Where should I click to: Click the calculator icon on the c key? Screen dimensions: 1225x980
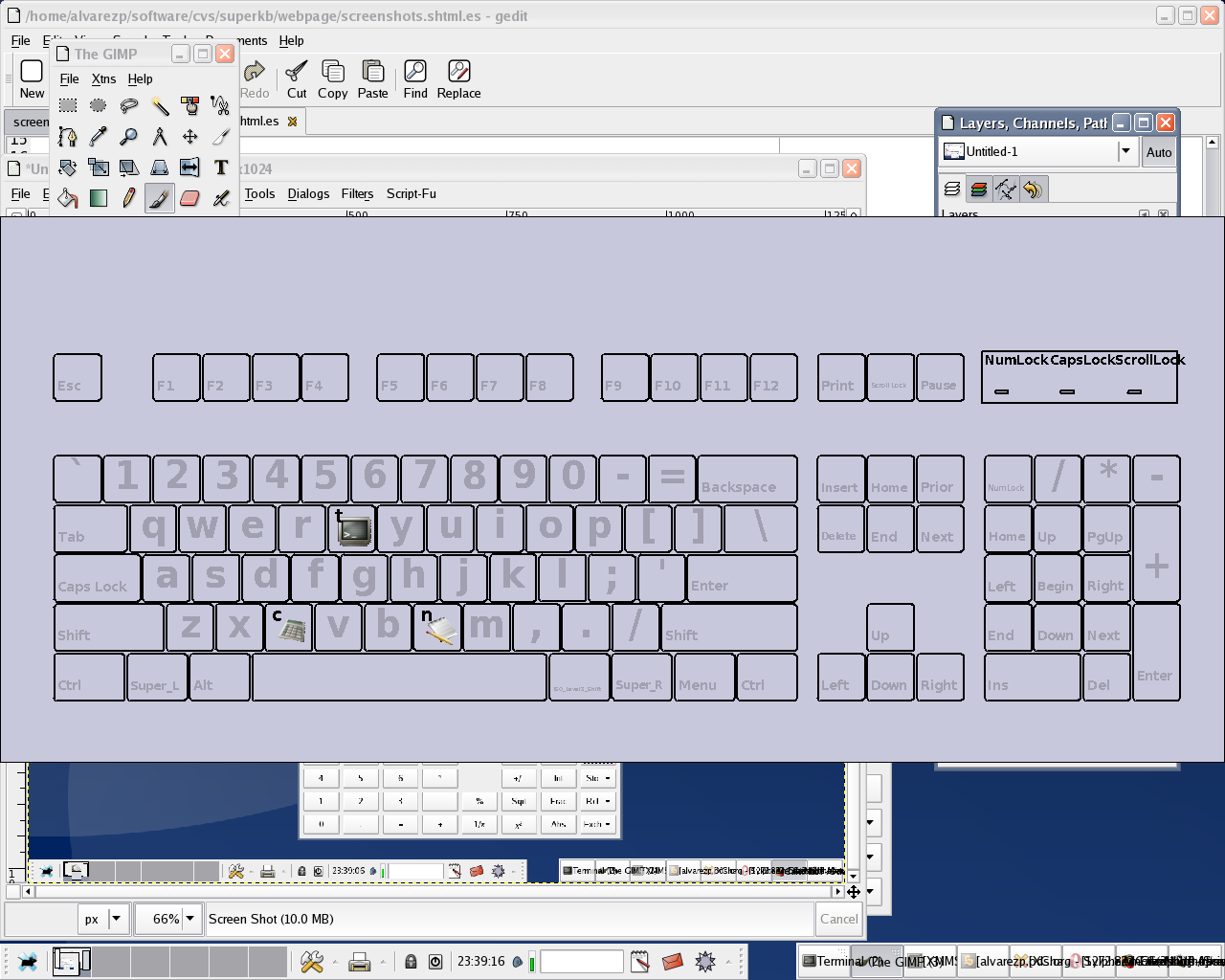tap(291, 629)
